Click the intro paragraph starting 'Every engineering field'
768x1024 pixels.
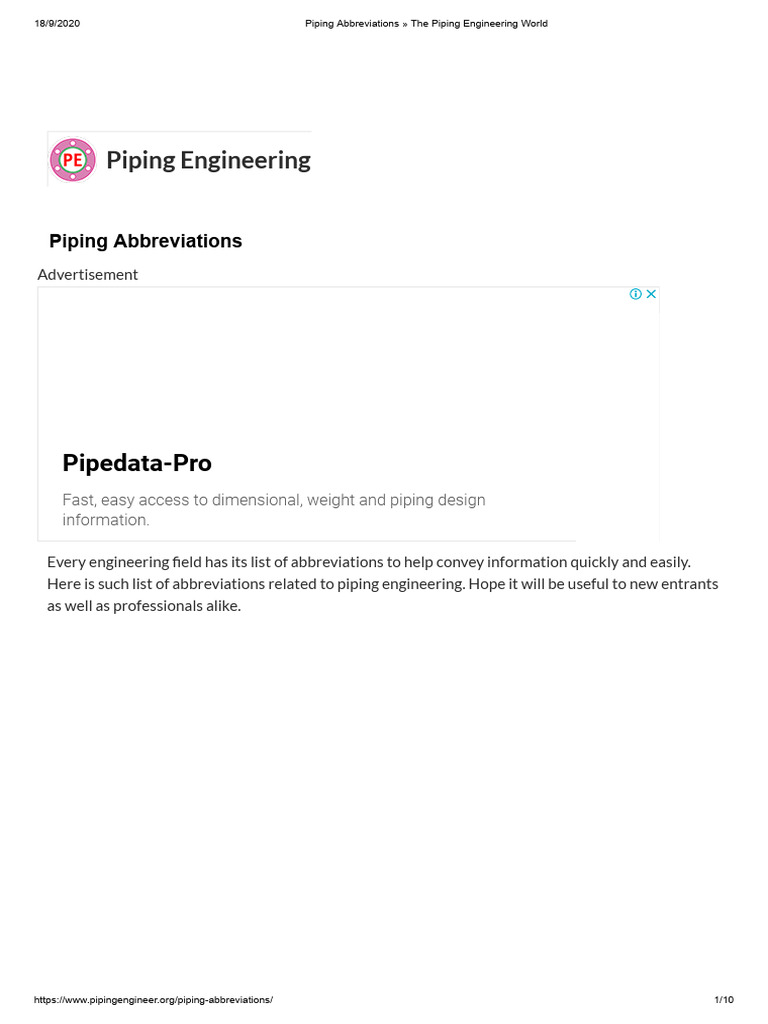coord(382,584)
